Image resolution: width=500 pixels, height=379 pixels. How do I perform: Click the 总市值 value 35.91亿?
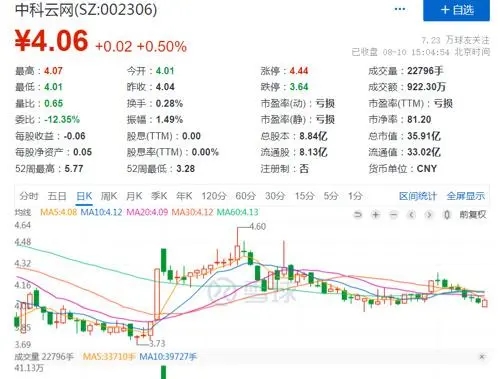[x=424, y=136]
